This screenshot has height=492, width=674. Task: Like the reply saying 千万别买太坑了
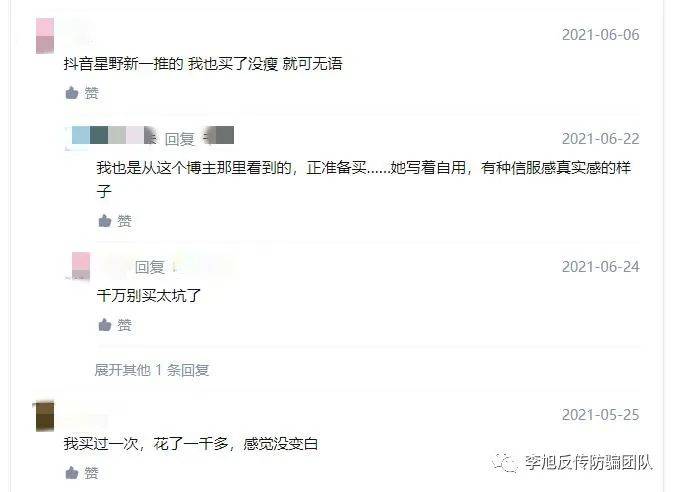coord(105,324)
